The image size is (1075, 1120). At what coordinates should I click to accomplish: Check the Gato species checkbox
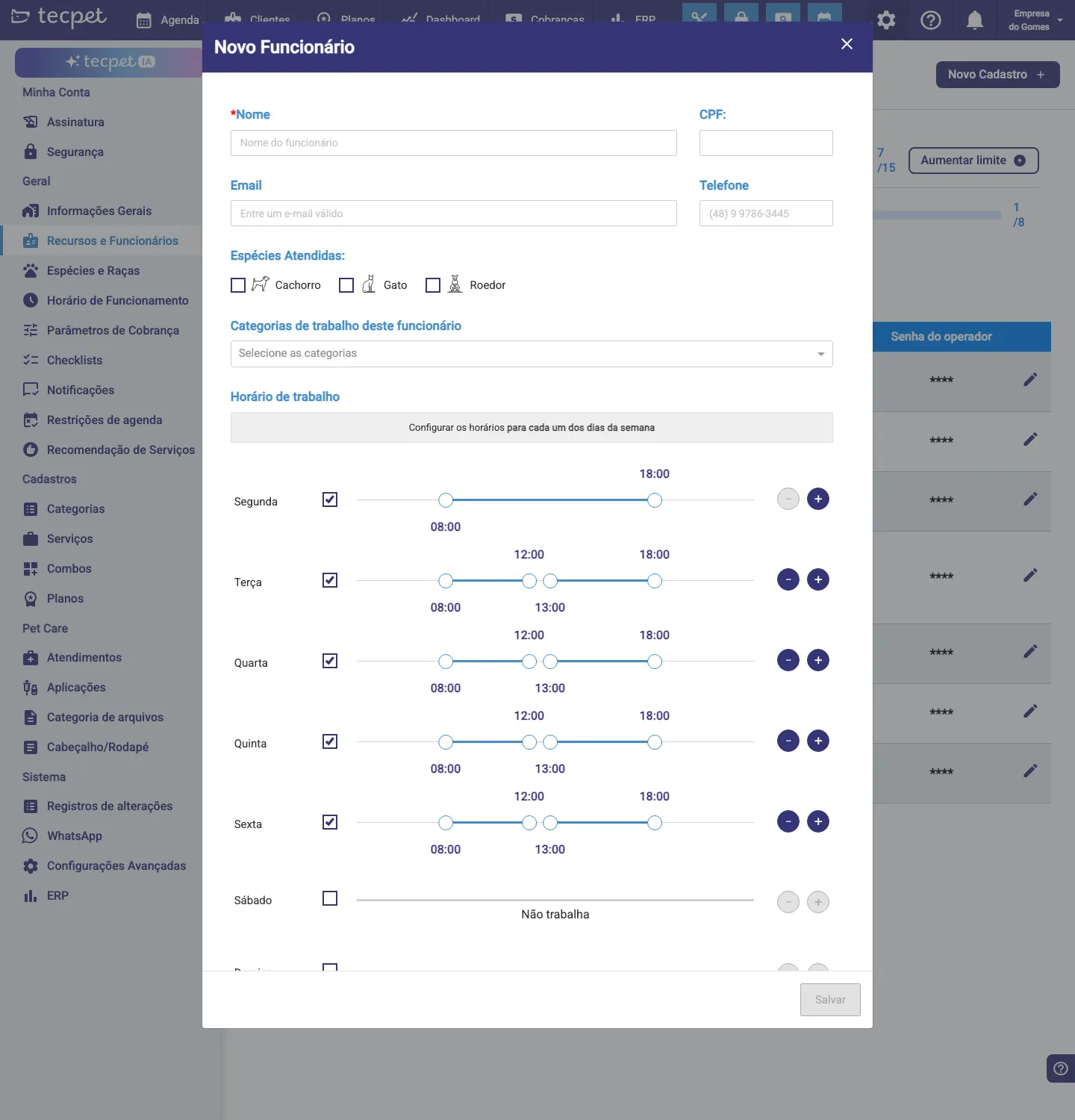coord(346,285)
